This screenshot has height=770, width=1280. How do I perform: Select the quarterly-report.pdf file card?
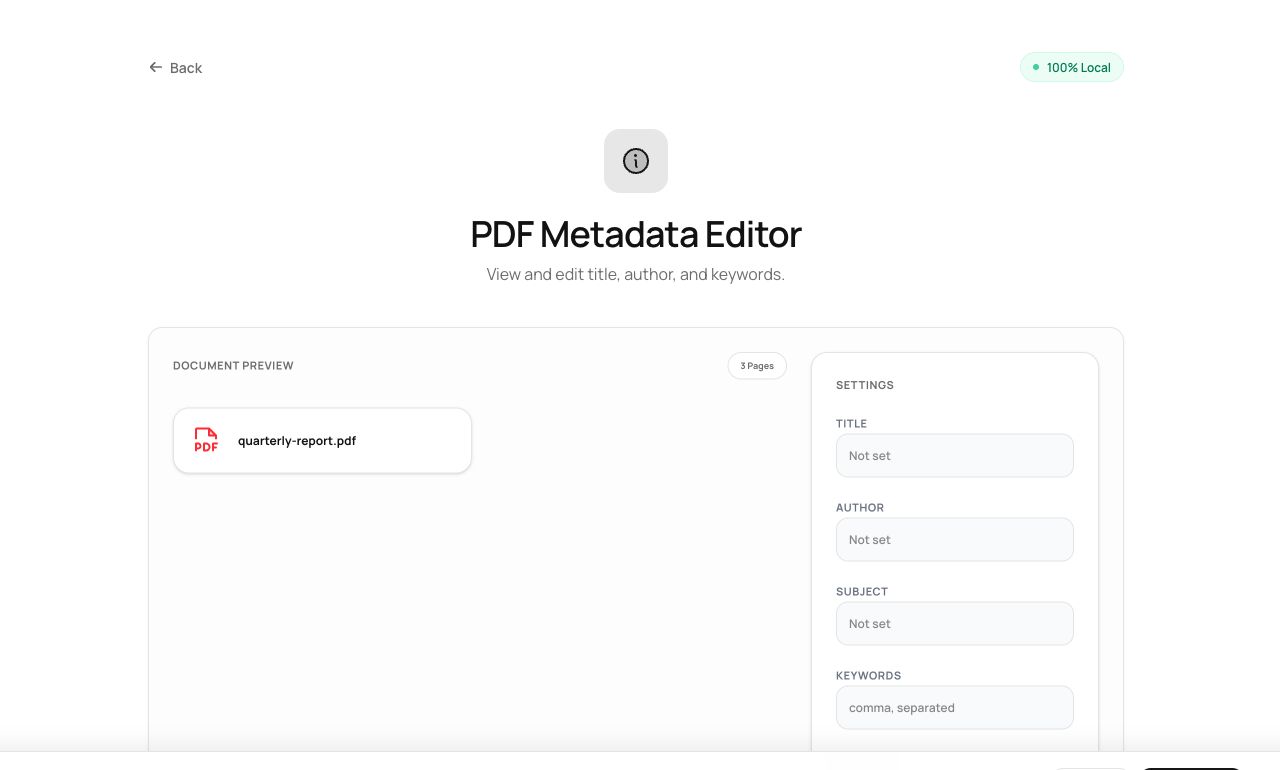pyautogui.click(x=322, y=440)
